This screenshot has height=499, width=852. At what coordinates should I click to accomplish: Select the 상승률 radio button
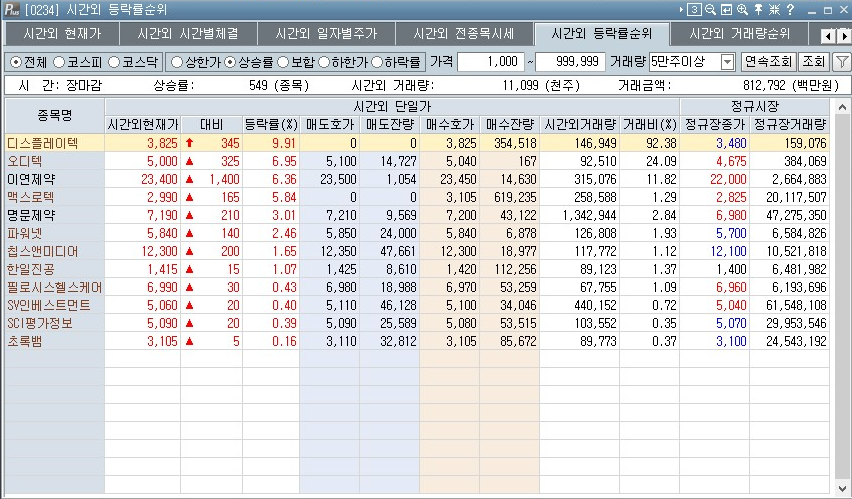pos(230,62)
